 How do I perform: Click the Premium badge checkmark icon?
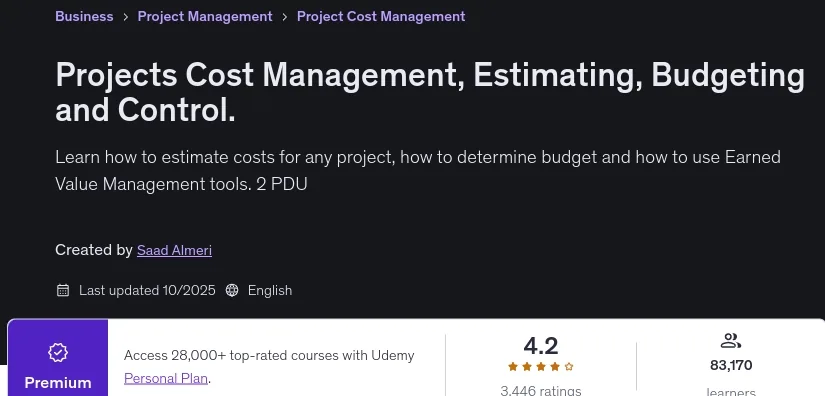(x=58, y=352)
